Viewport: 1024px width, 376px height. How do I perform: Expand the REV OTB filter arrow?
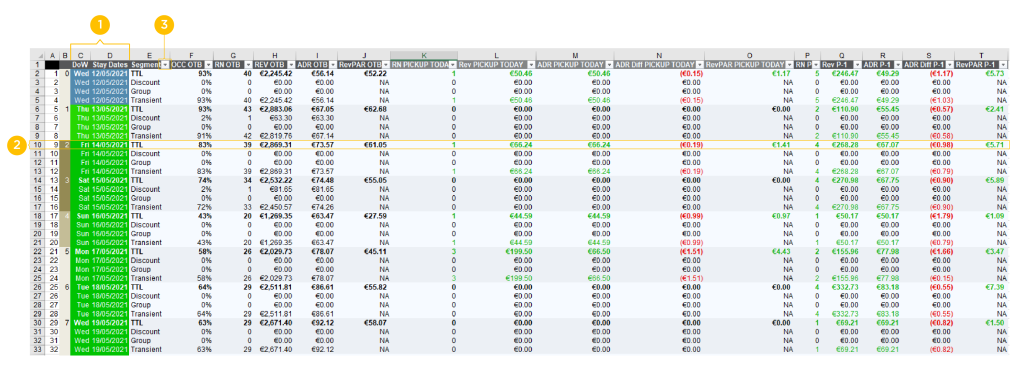(x=291, y=65)
